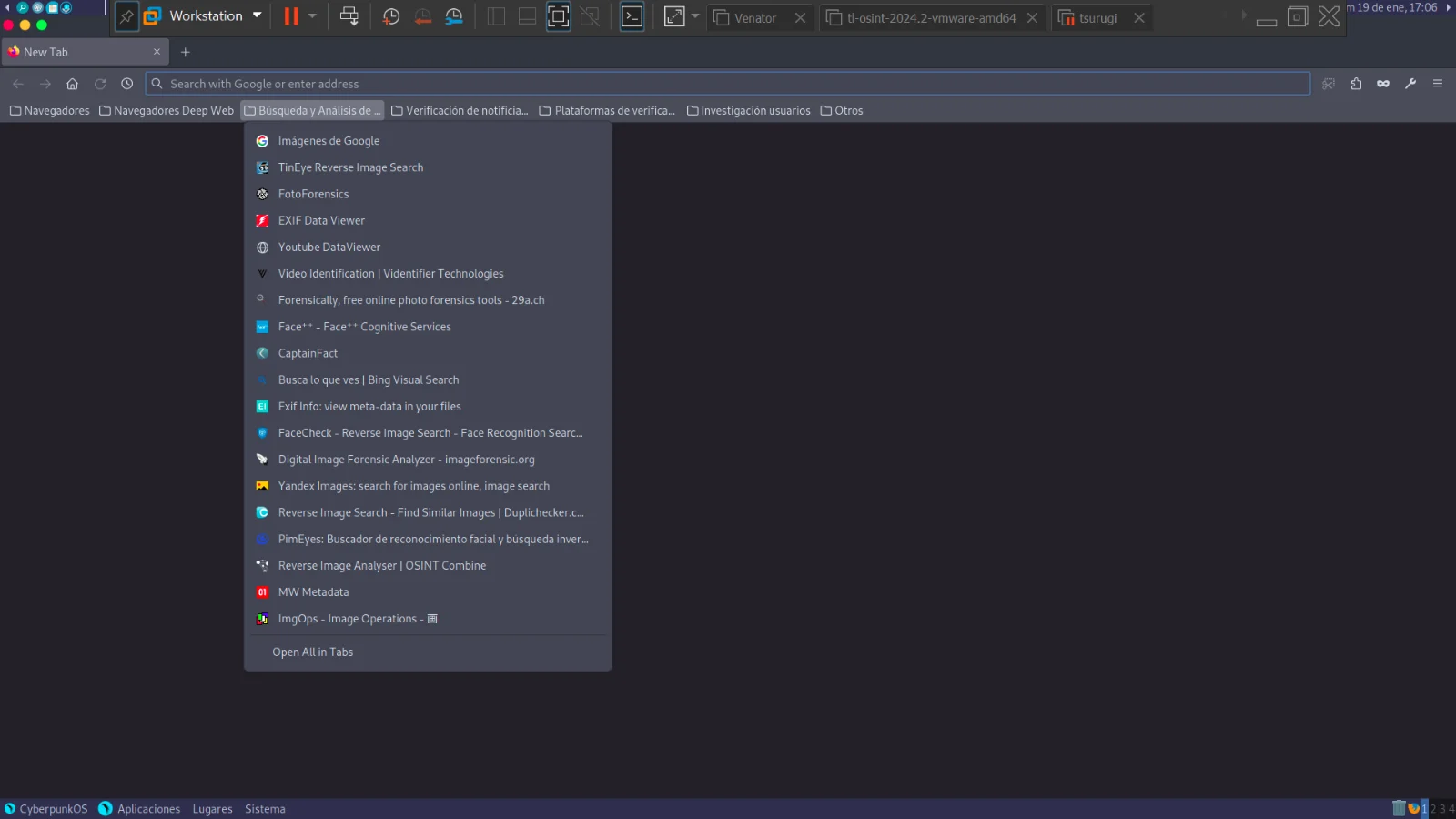This screenshot has height=819, width=1456.
Task: Open the Navegadores bookmark folder
Action: click(50, 111)
